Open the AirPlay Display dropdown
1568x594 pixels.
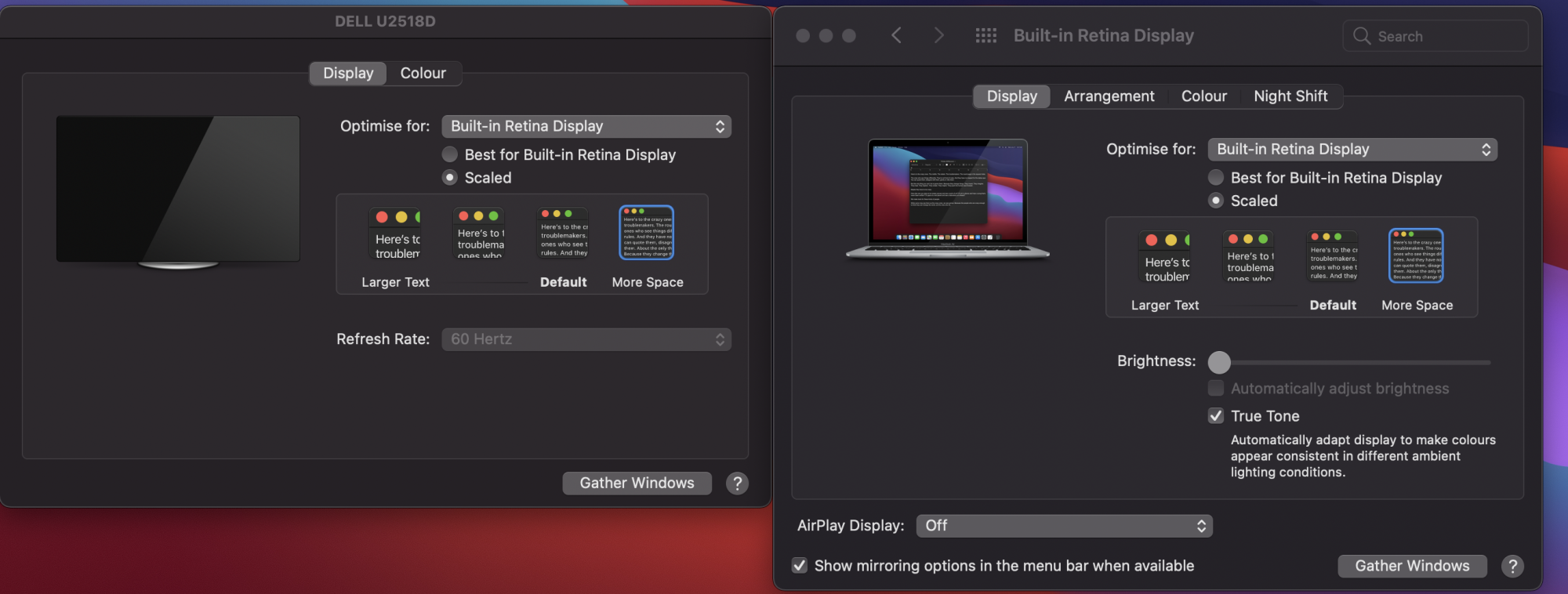coord(1065,526)
